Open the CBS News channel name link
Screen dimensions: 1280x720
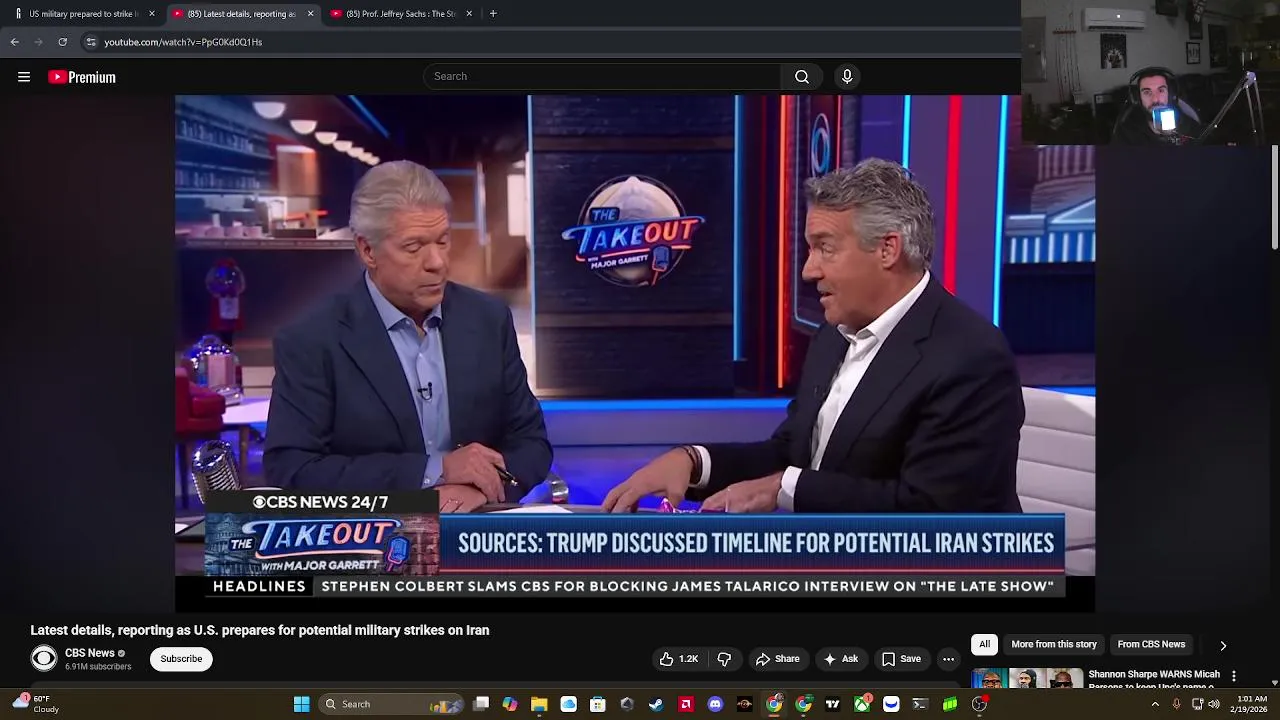tap(90, 653)
